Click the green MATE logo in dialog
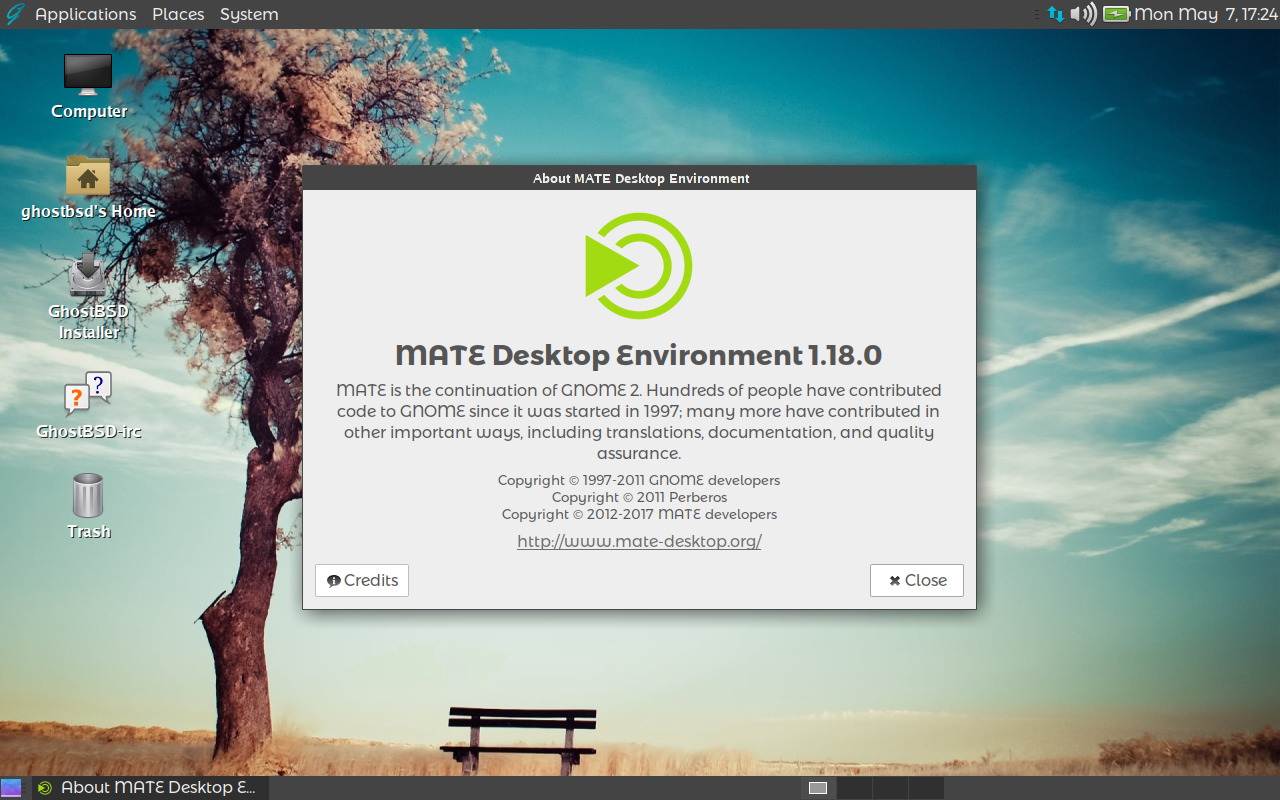The image size is (1280, 800). pyautogui.click(x=639, y=266)
